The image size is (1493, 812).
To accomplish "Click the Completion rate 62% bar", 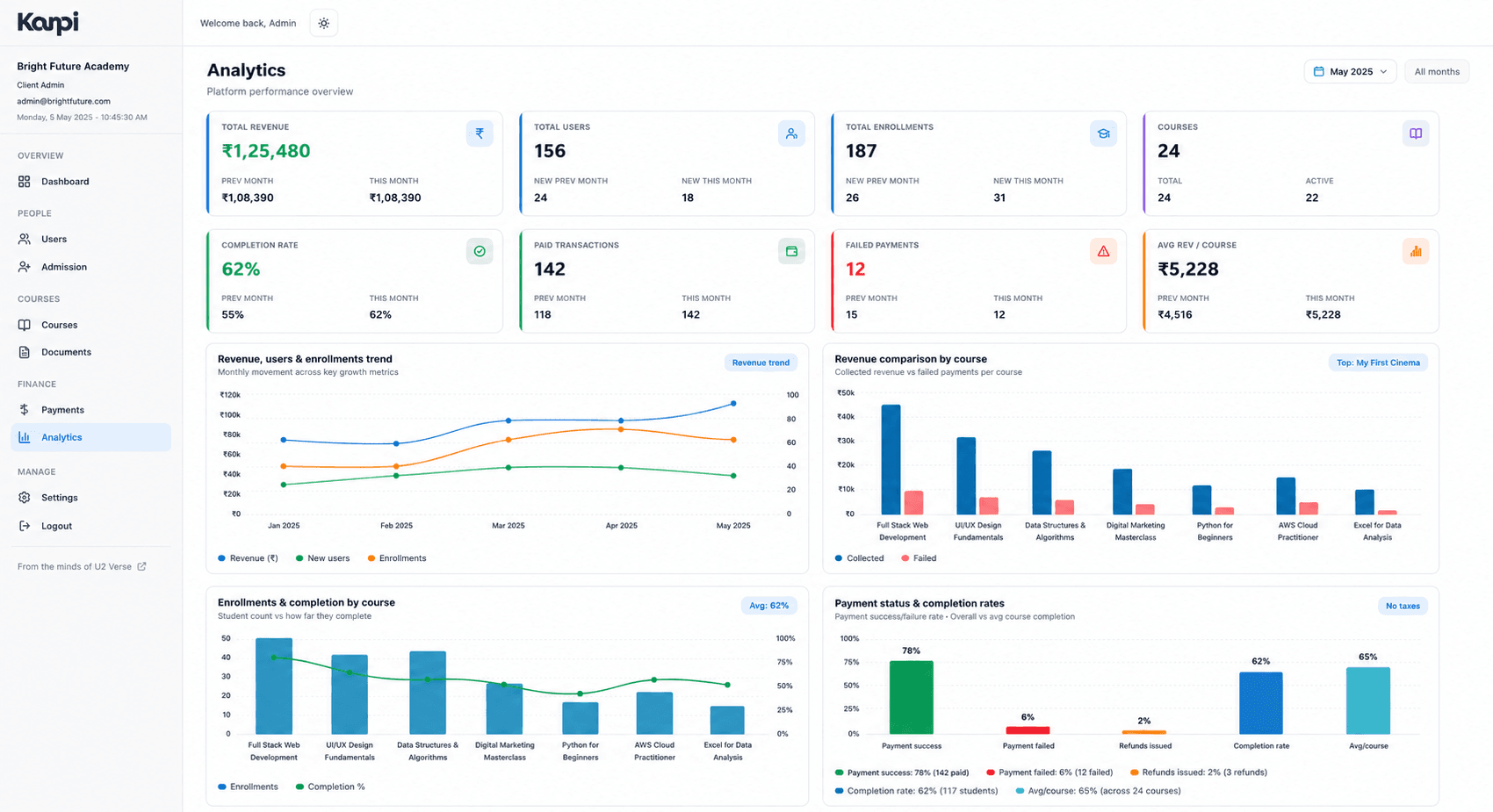I will (1260, 703).
